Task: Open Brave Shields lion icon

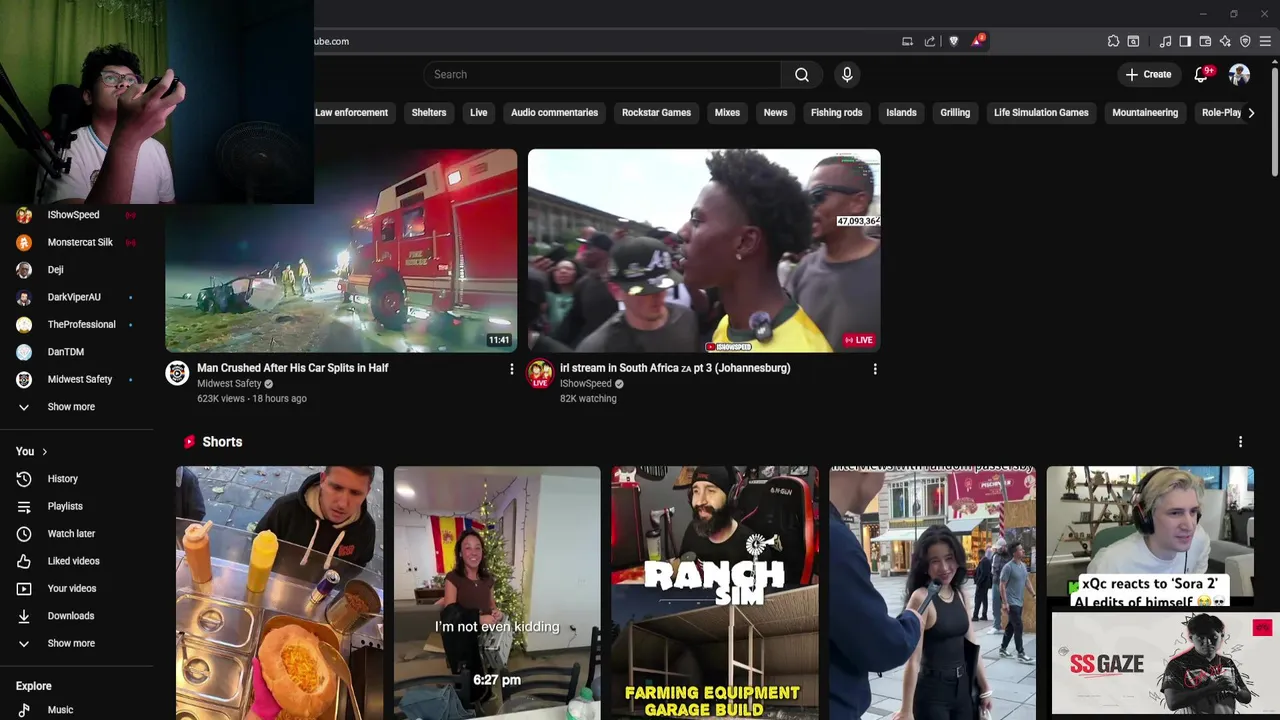Action: [x=953, y=41]
